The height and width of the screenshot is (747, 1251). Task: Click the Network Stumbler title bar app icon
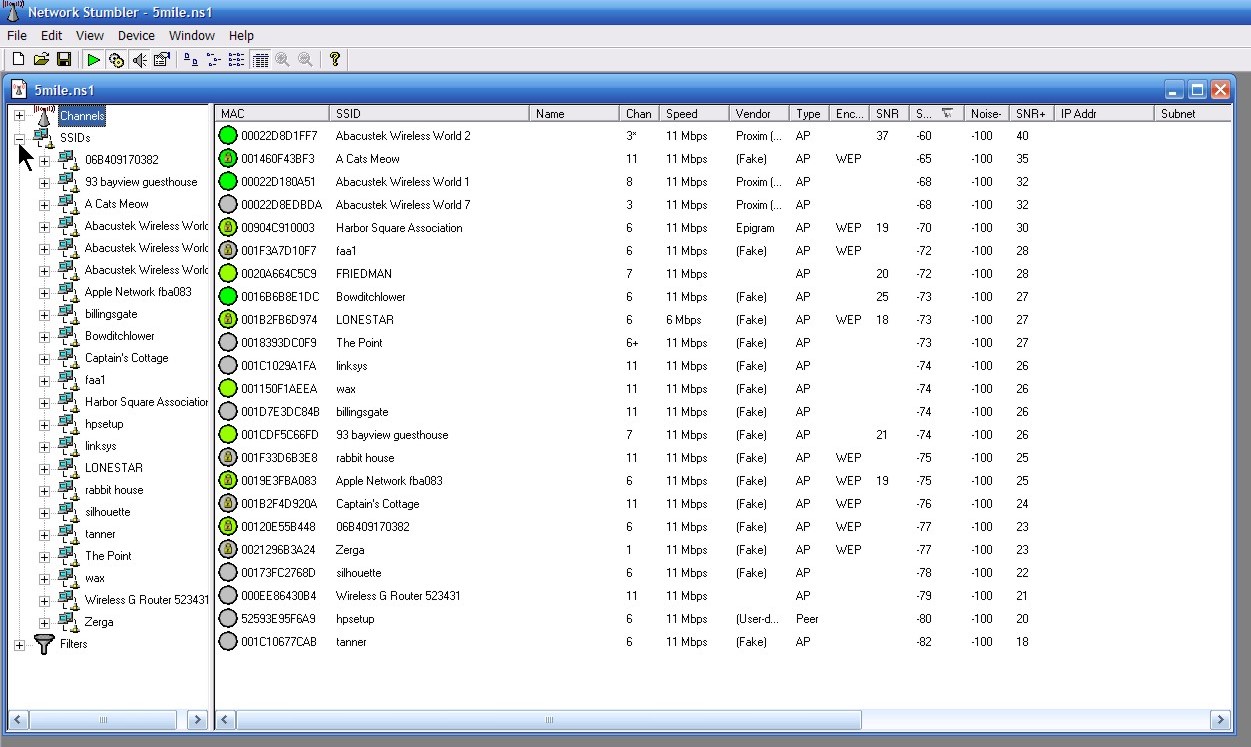click(x=13, y=12)
